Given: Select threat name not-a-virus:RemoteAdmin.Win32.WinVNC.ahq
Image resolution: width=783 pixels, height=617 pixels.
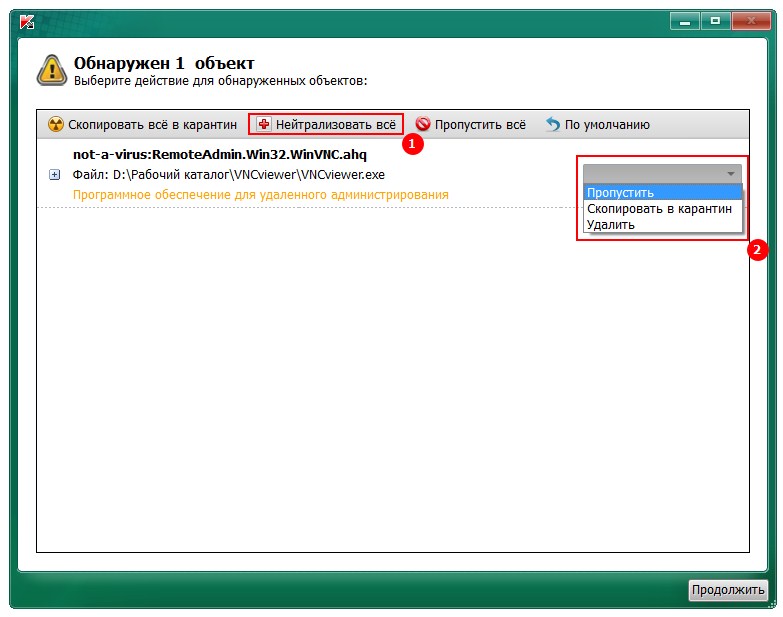Looking at the screenshot, I should 220,154.
